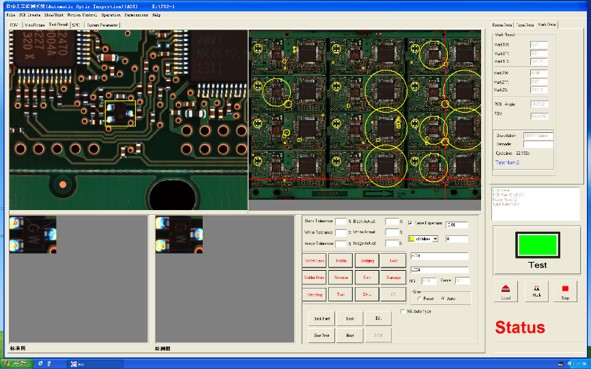
Task: Click the Windows Start button on taskbar
Action: (16, 364)
